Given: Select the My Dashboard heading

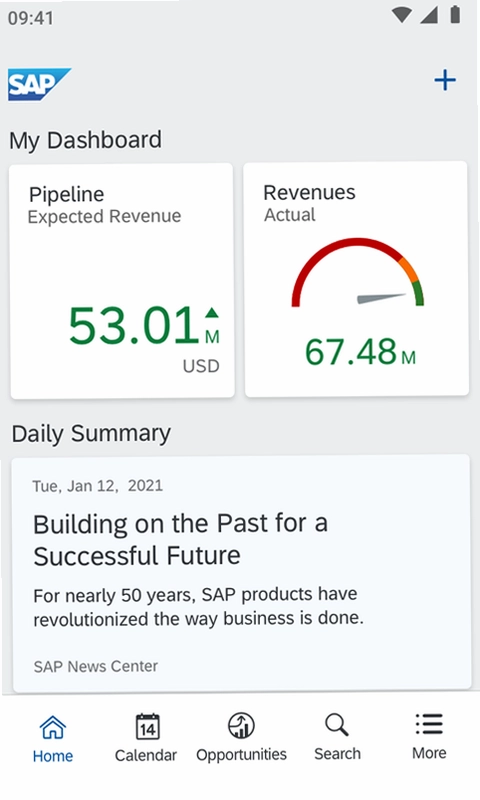Looking at the screenshot, I should [x=86, y=140].
